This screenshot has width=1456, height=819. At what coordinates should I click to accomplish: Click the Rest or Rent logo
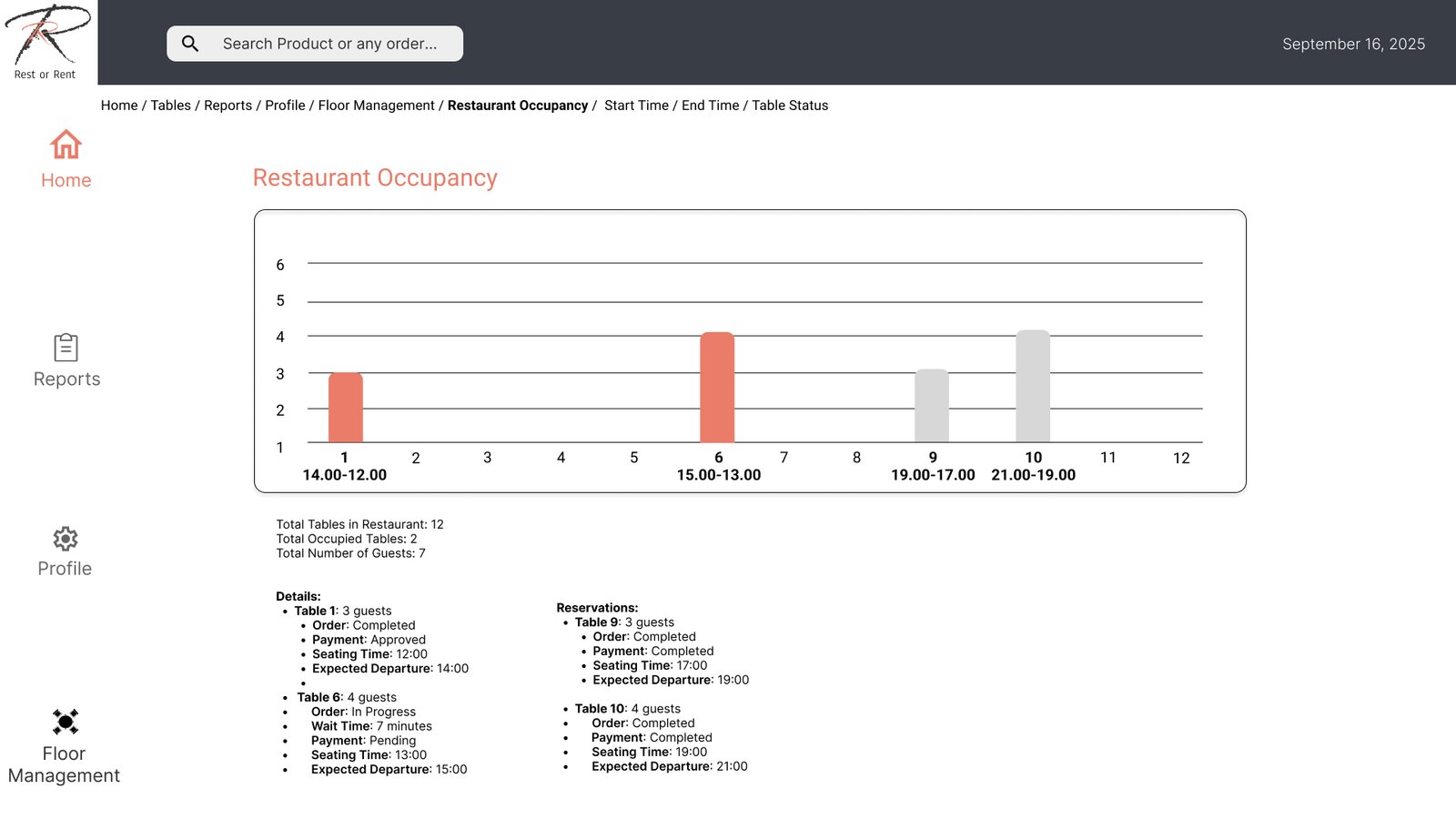click(x=47, y=42)
